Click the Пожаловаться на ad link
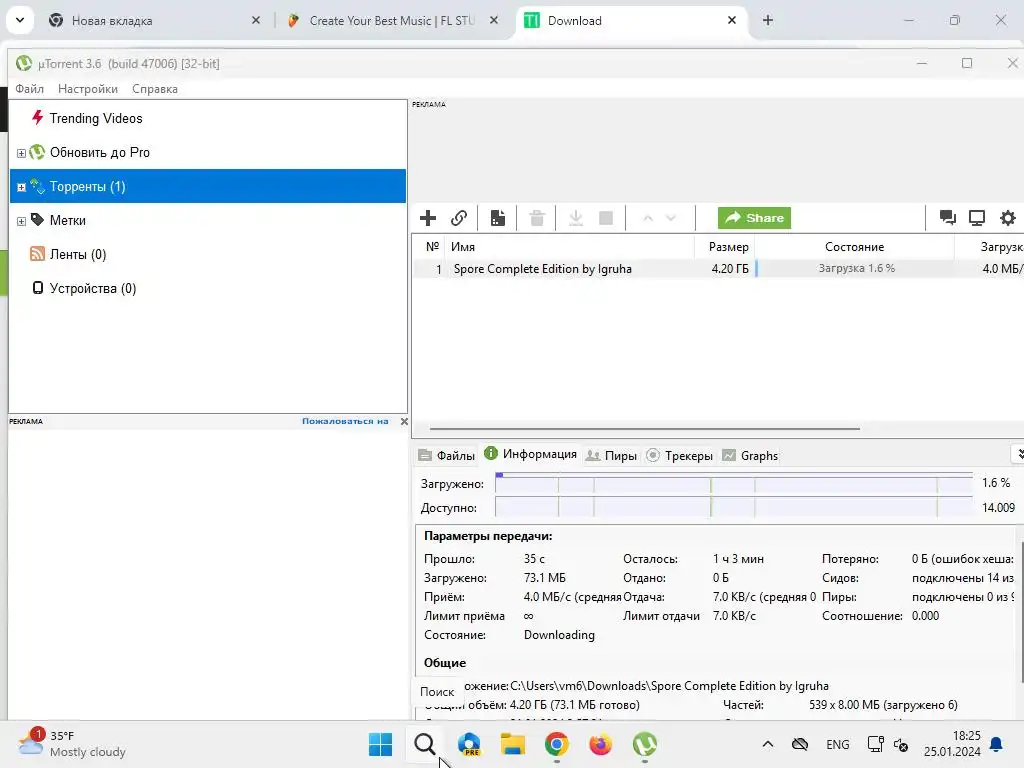The image size is (1024, 768). (345, 421)
